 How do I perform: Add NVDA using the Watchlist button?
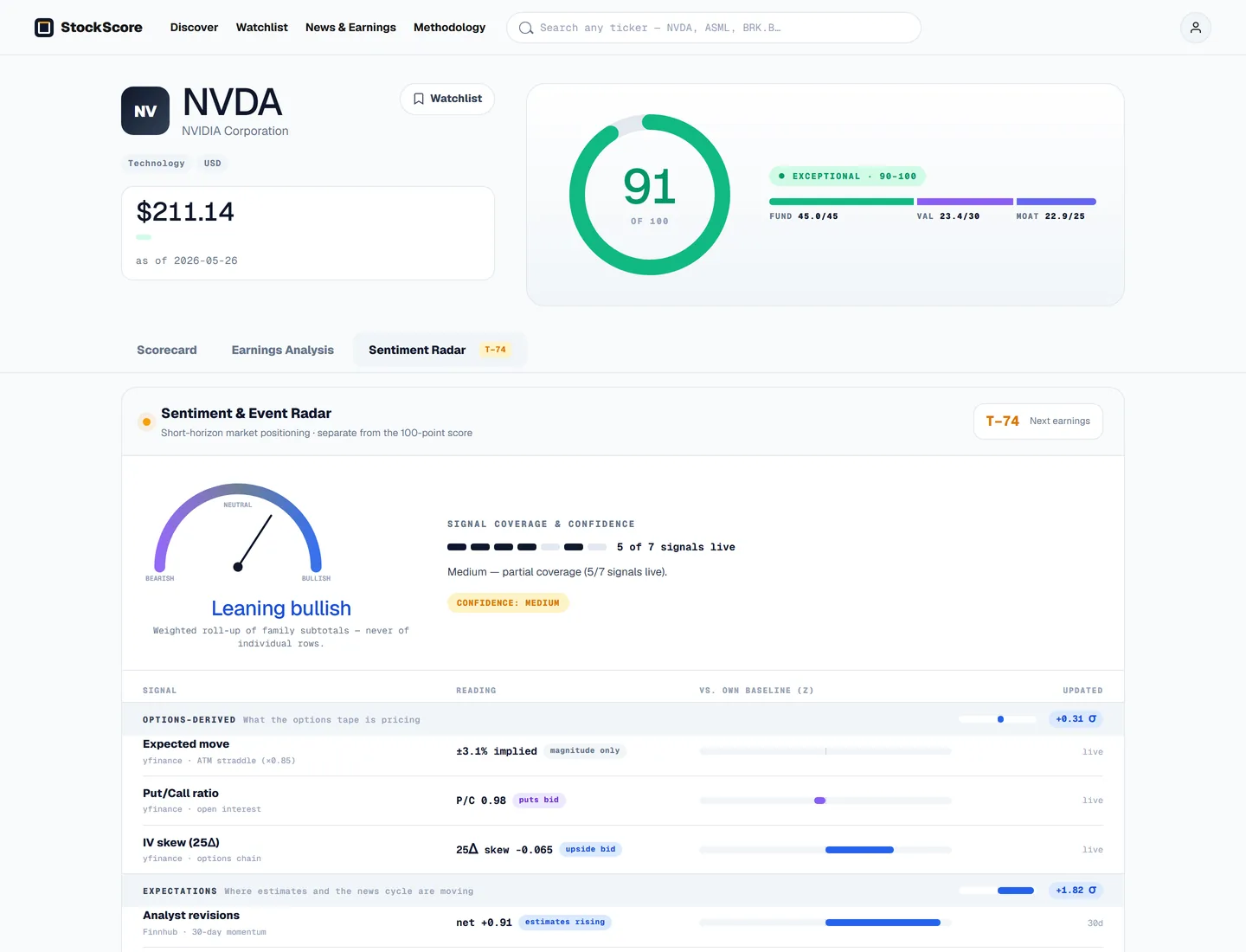(x=447, y=99)
